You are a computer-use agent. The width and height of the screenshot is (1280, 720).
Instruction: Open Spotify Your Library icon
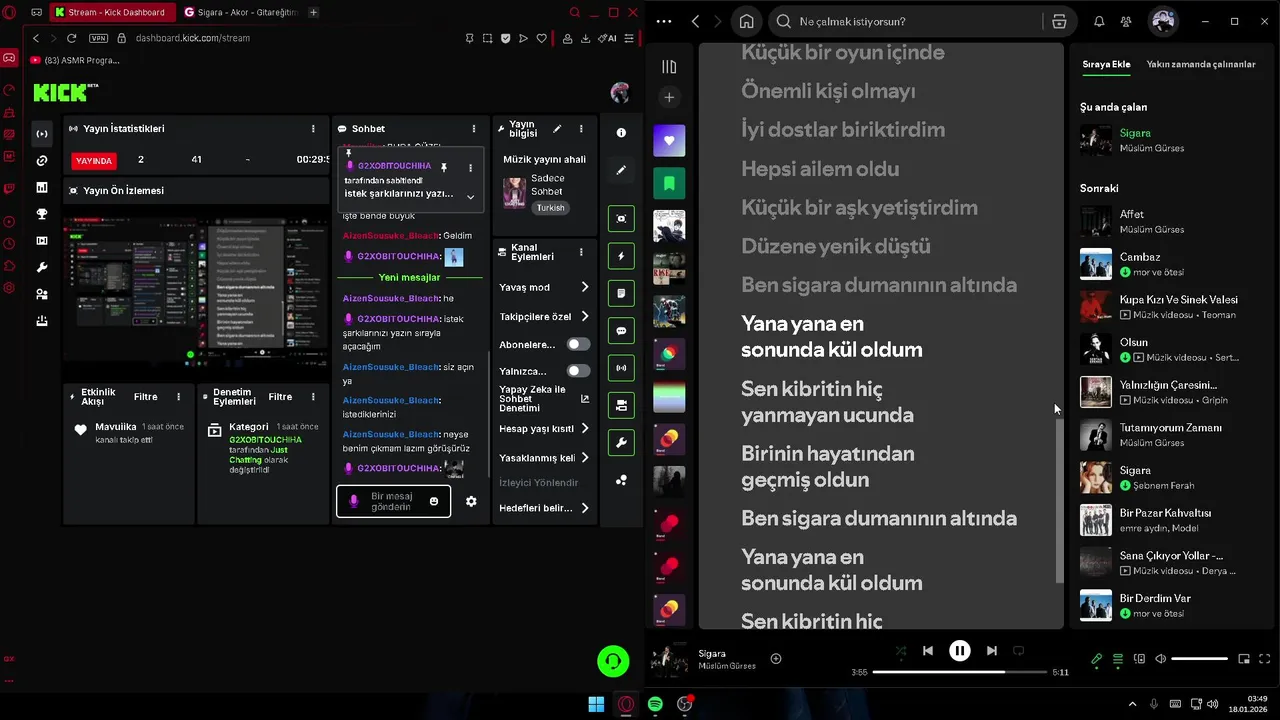tap(669, 67)
